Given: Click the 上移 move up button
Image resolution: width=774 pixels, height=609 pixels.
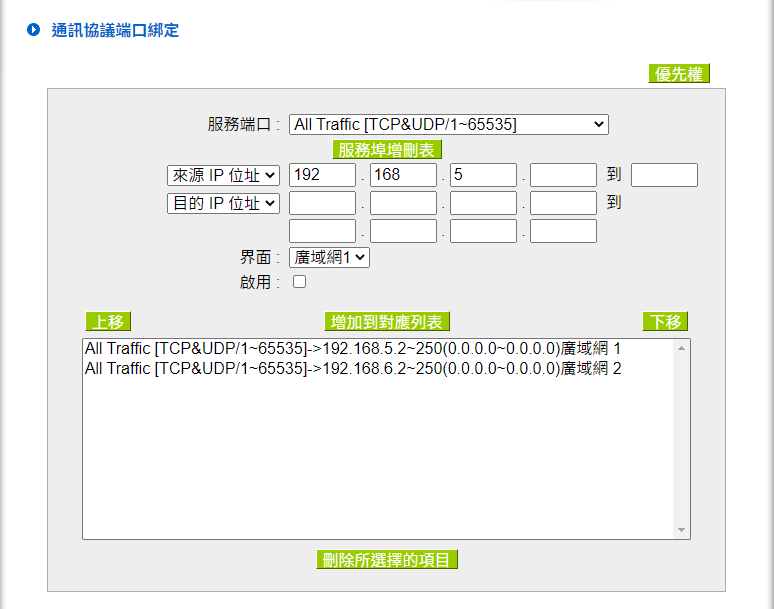Looking at the screenshot, I should (x=108, y=322).
